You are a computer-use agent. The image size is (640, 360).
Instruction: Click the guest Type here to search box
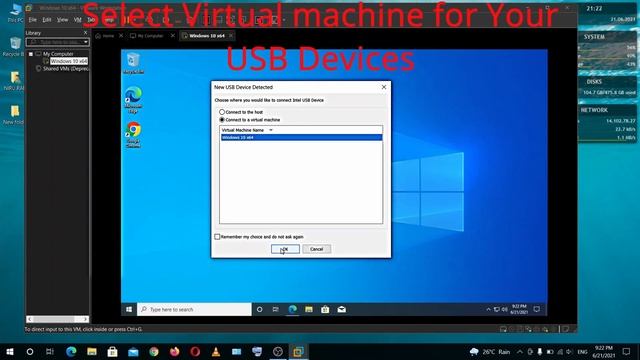(x=194, y=309)
